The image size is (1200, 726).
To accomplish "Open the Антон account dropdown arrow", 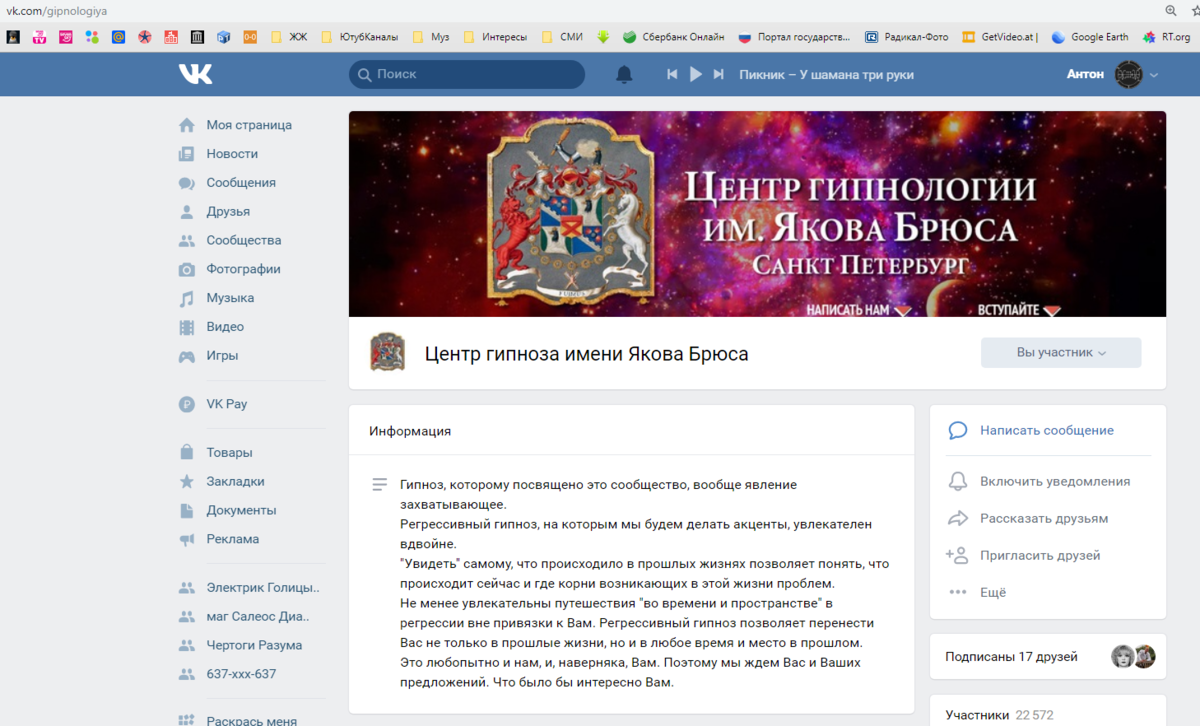I will click(1154, 75).
